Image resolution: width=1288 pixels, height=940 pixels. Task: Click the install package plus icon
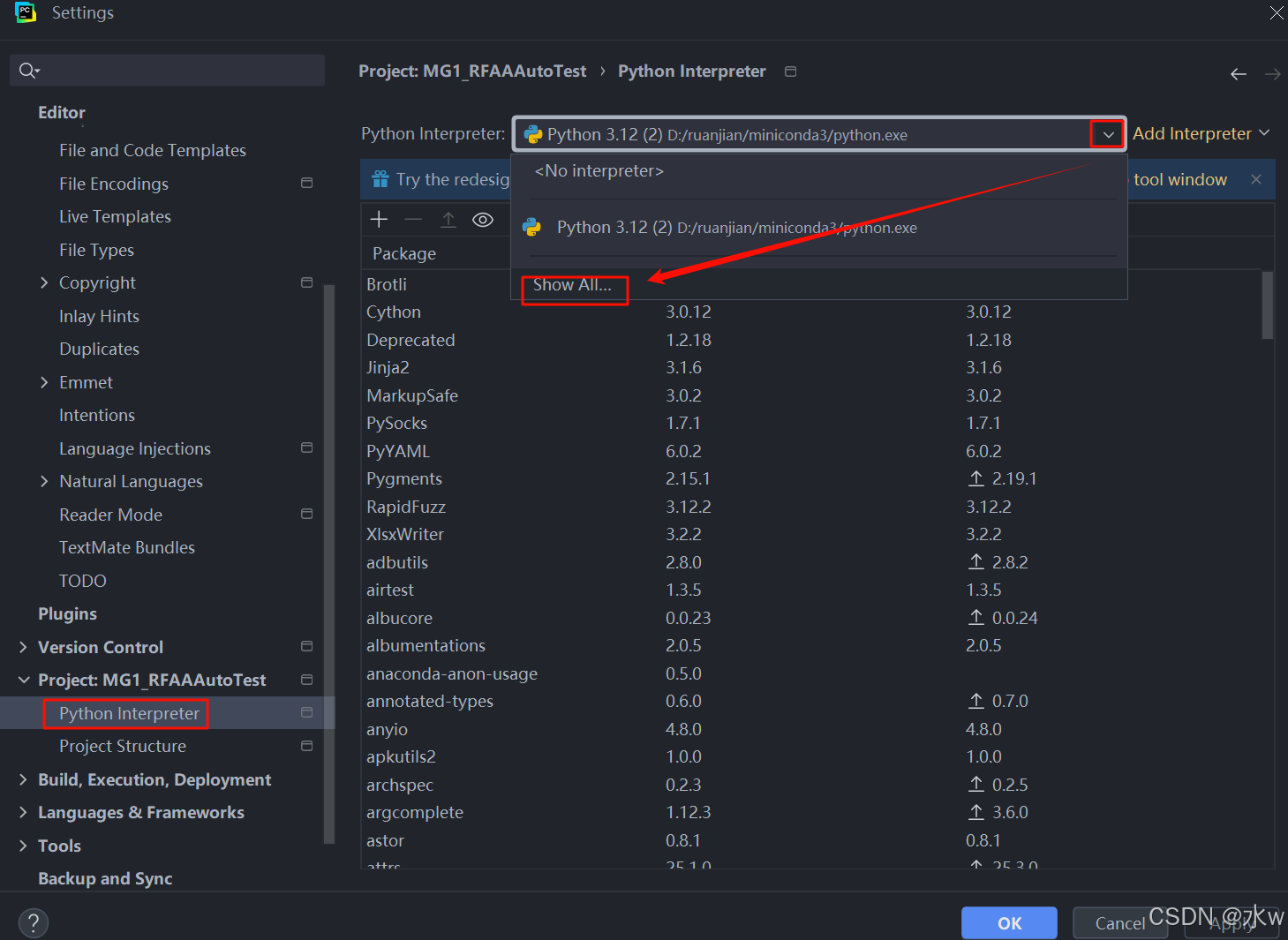[x=379, y=220]
